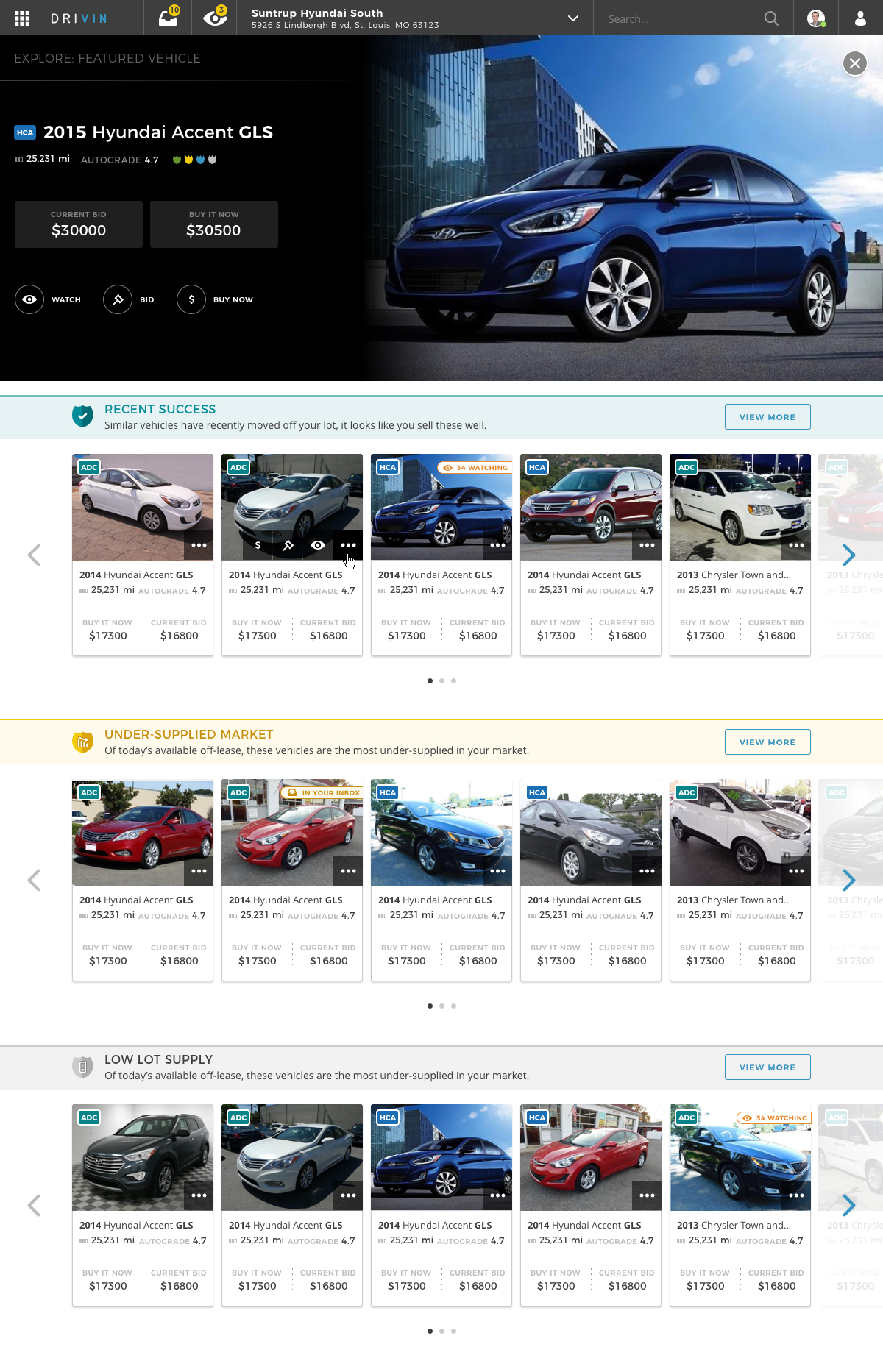
Task: Open the apps grid menu icon
Action: click(22, 18)
